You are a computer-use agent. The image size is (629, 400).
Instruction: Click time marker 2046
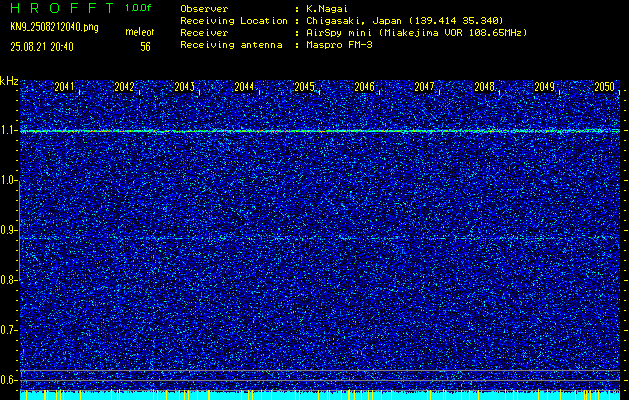coord(365,87)
